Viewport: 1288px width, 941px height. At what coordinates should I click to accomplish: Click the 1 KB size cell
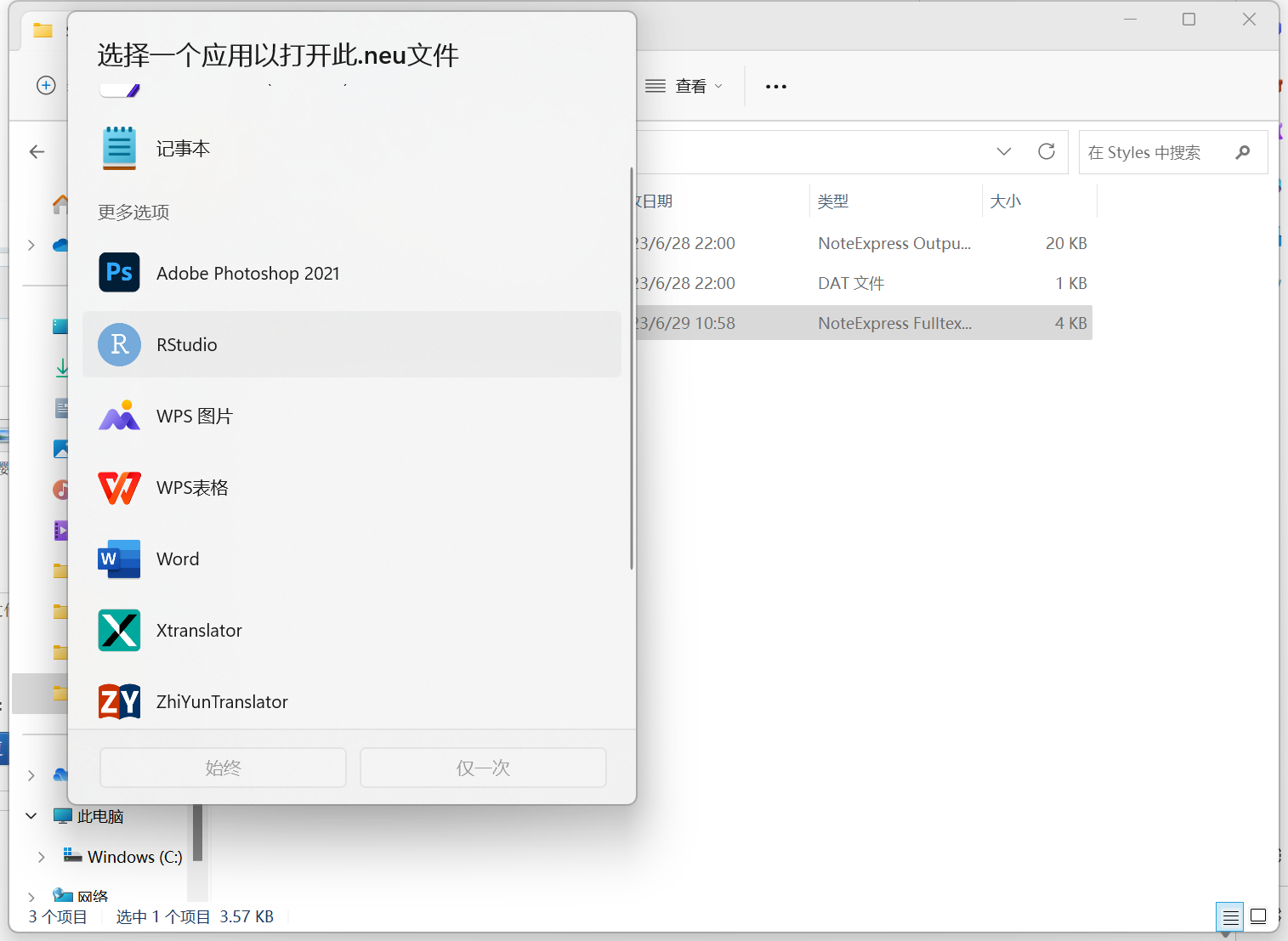point(1071,283)
